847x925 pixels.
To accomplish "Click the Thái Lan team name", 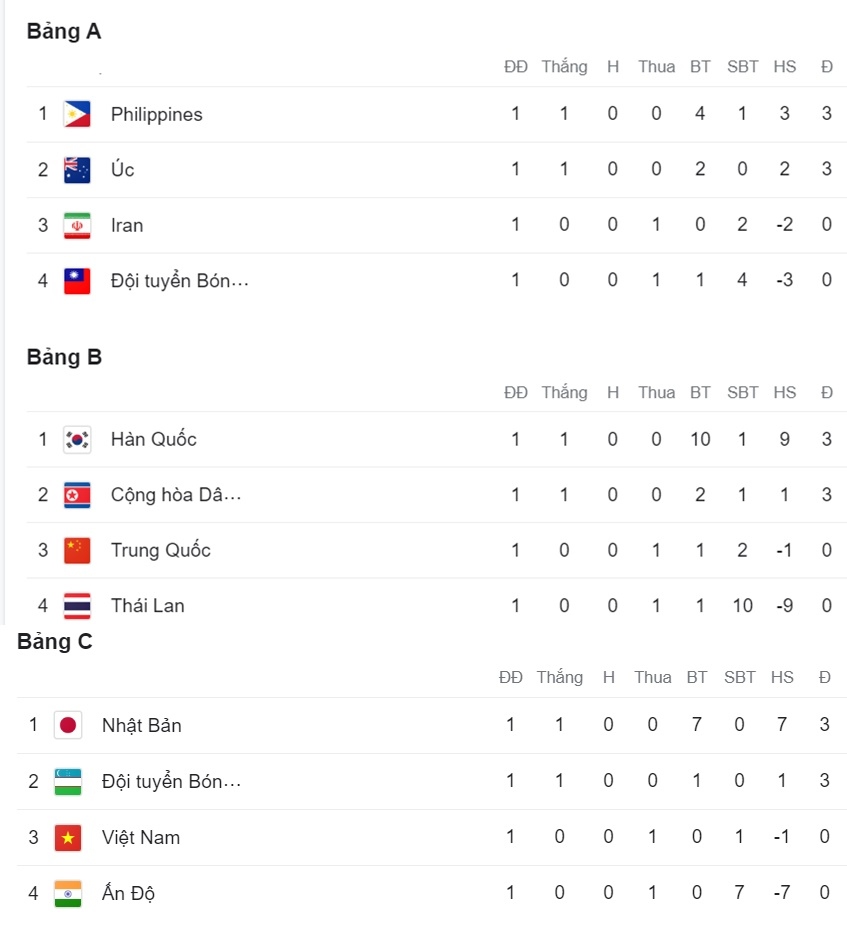I will click(147, 606).
